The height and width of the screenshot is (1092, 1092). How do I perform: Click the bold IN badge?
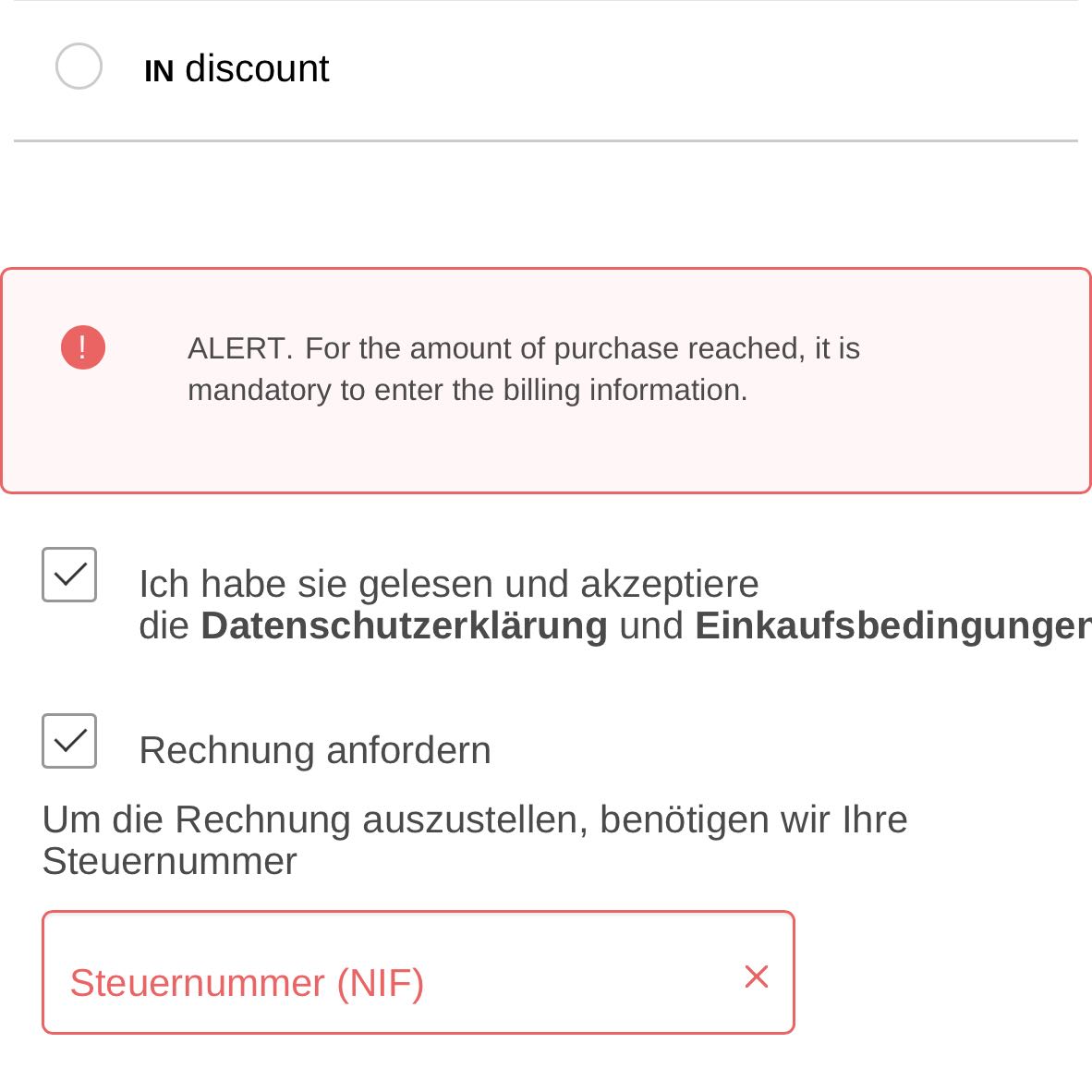point(159,71)
